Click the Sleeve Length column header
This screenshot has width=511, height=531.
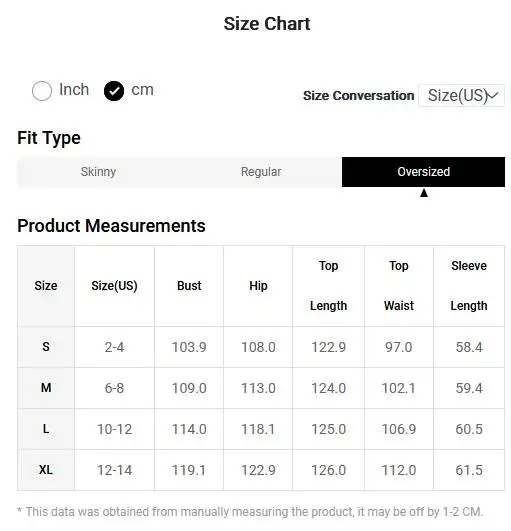pos(469,286)
